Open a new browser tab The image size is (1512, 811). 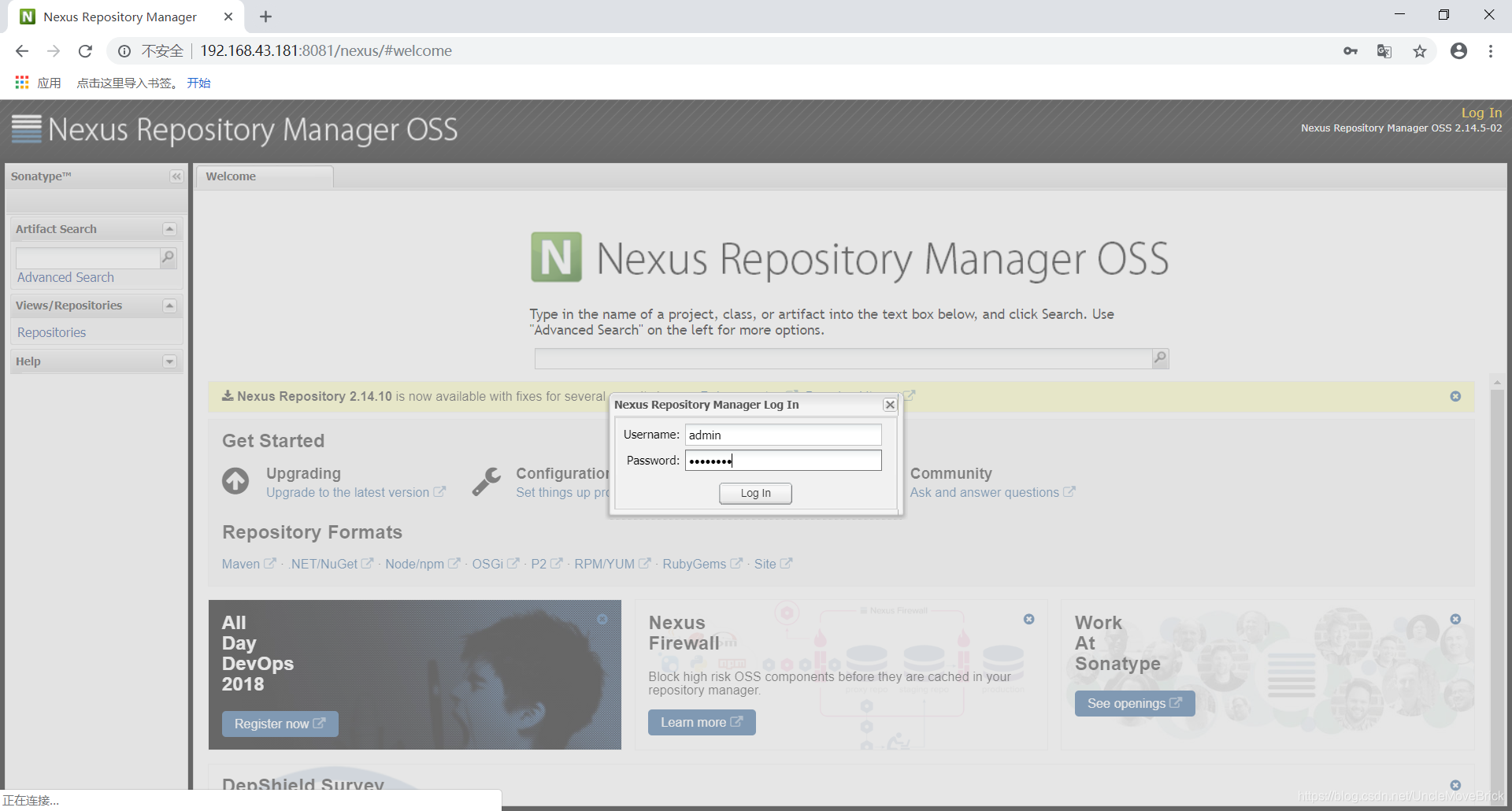pyautogui.click(x=265, y=17)
